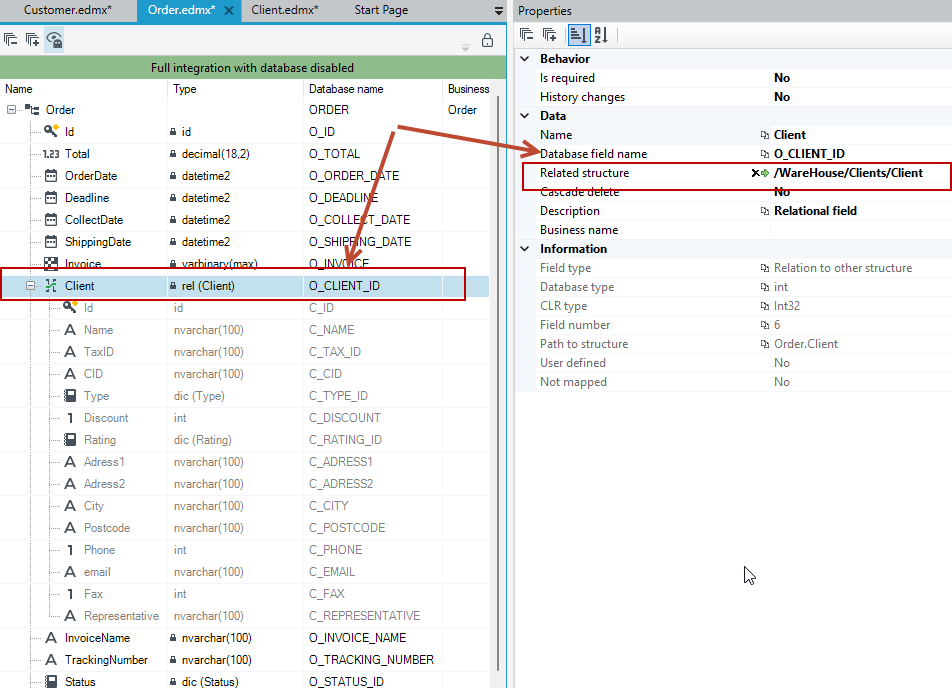Click expand all icon in structure toolbar
This screenshot has height=688, width=952.
coord(32,40)
